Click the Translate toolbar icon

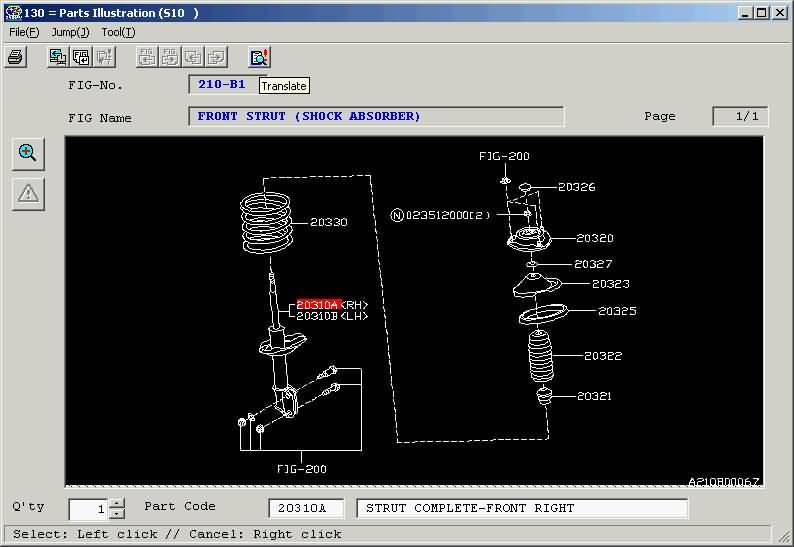pos(259,57)
